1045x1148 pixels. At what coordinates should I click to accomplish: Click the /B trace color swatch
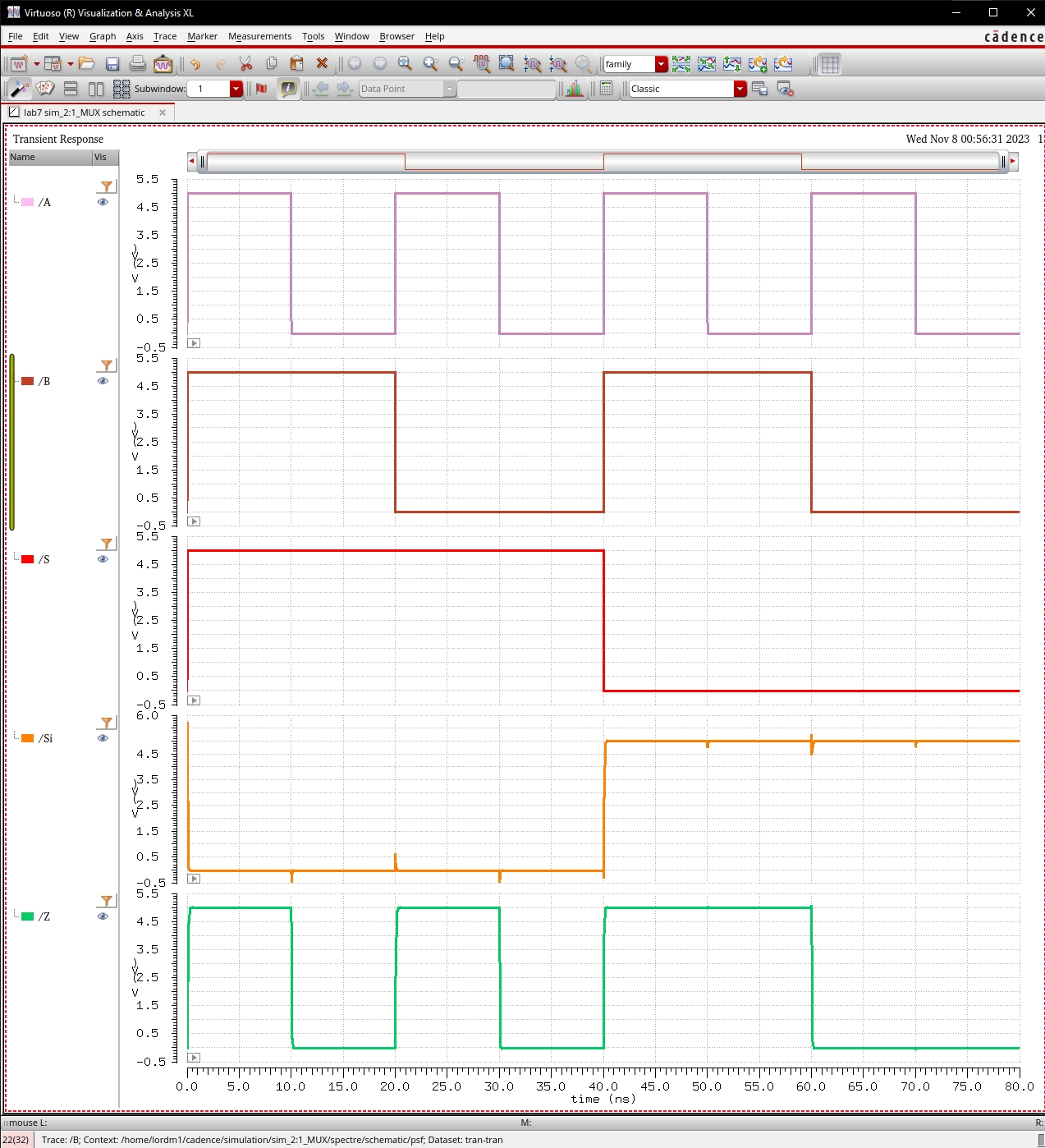[x=28, y=381]
